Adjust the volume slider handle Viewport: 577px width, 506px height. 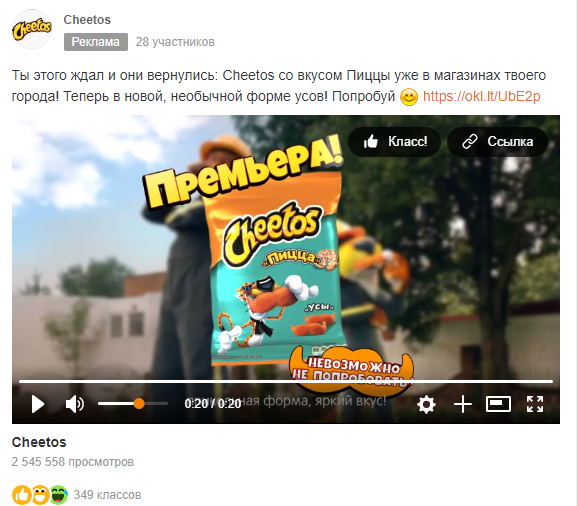[139, 404]
